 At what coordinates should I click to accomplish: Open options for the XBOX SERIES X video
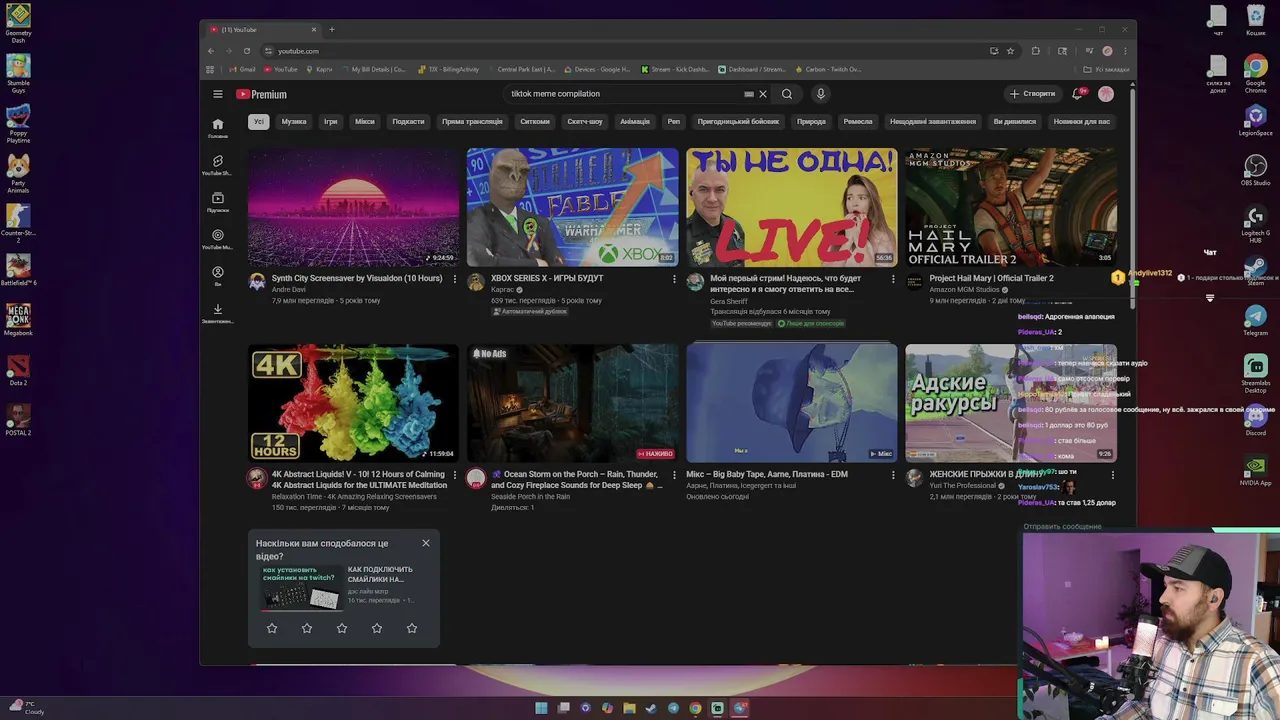[674, 279]
